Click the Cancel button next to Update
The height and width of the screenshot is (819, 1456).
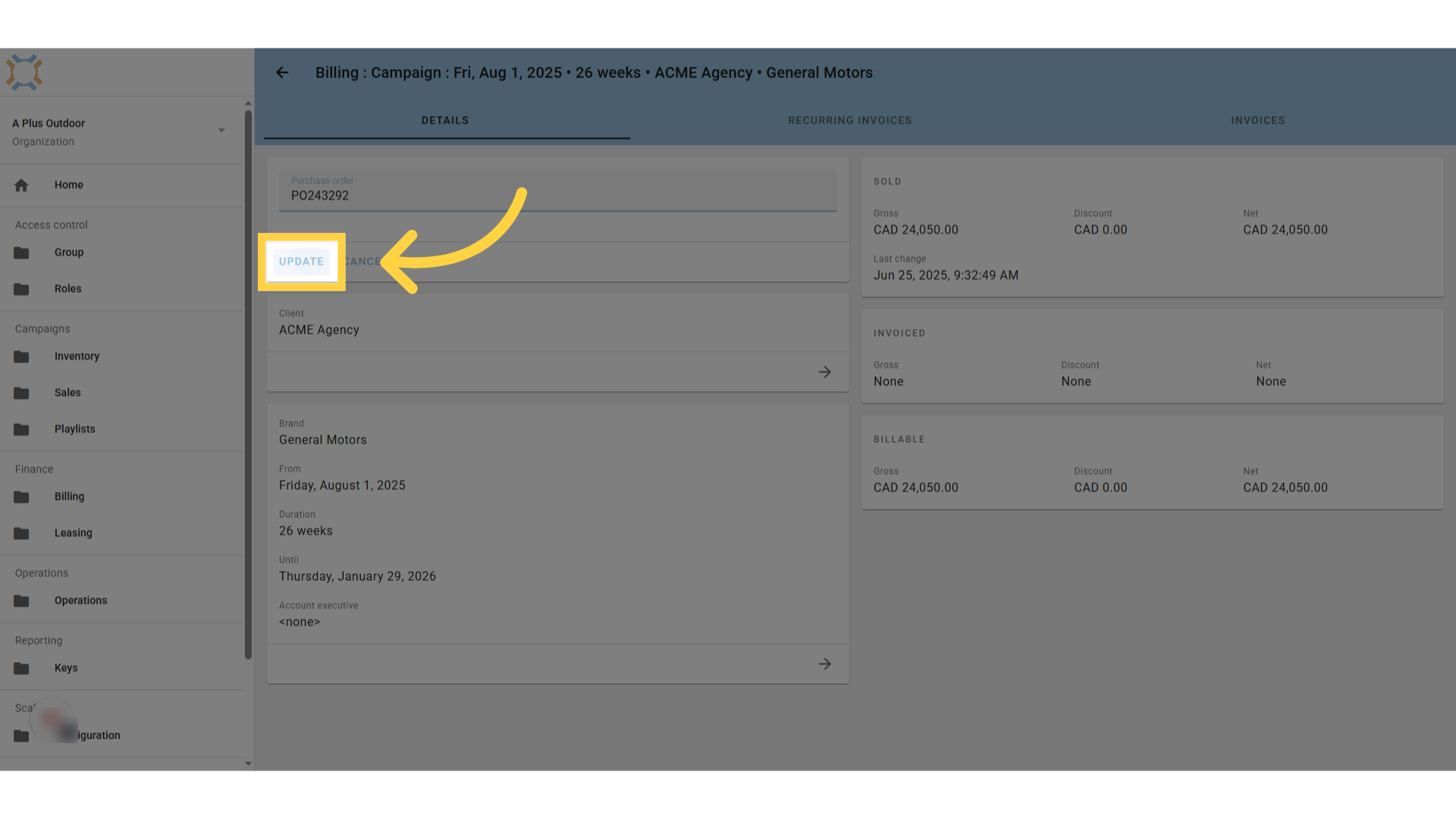(362, 262)
